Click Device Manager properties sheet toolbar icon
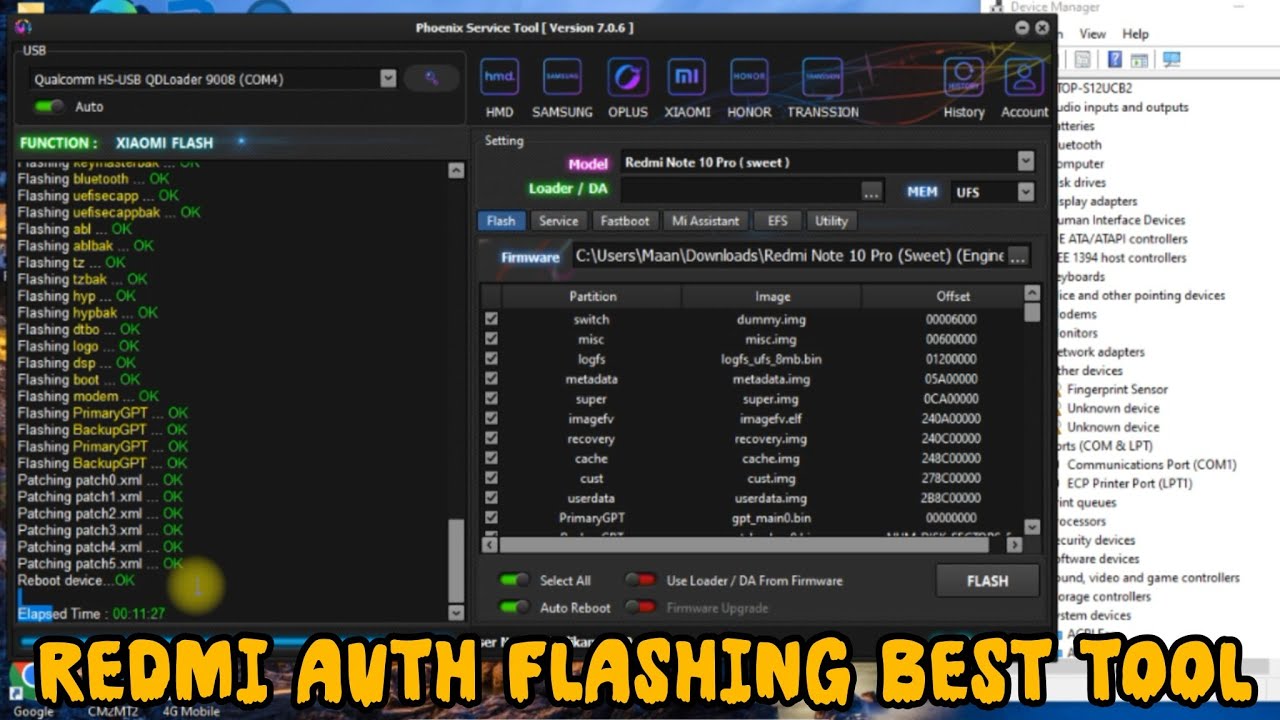 (x=1081, y=60)
